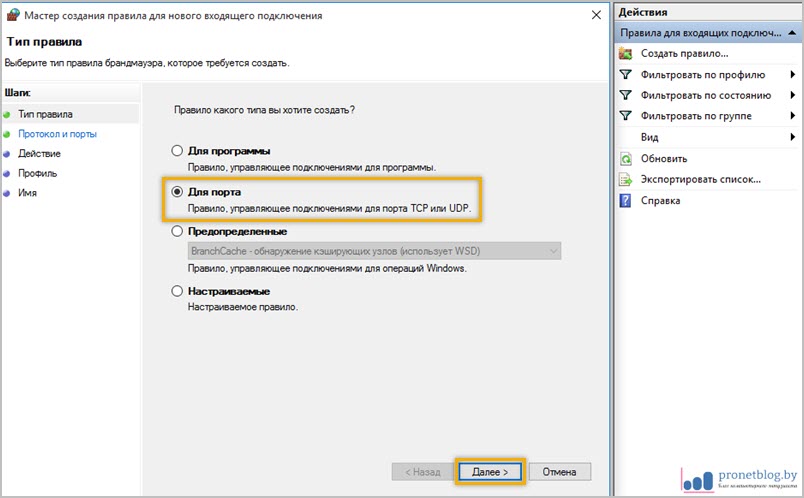The width and height of the screenshot is (804, 498).
Task: Choose the "Настраиваемые" radio option
Action: pos(177,291)
